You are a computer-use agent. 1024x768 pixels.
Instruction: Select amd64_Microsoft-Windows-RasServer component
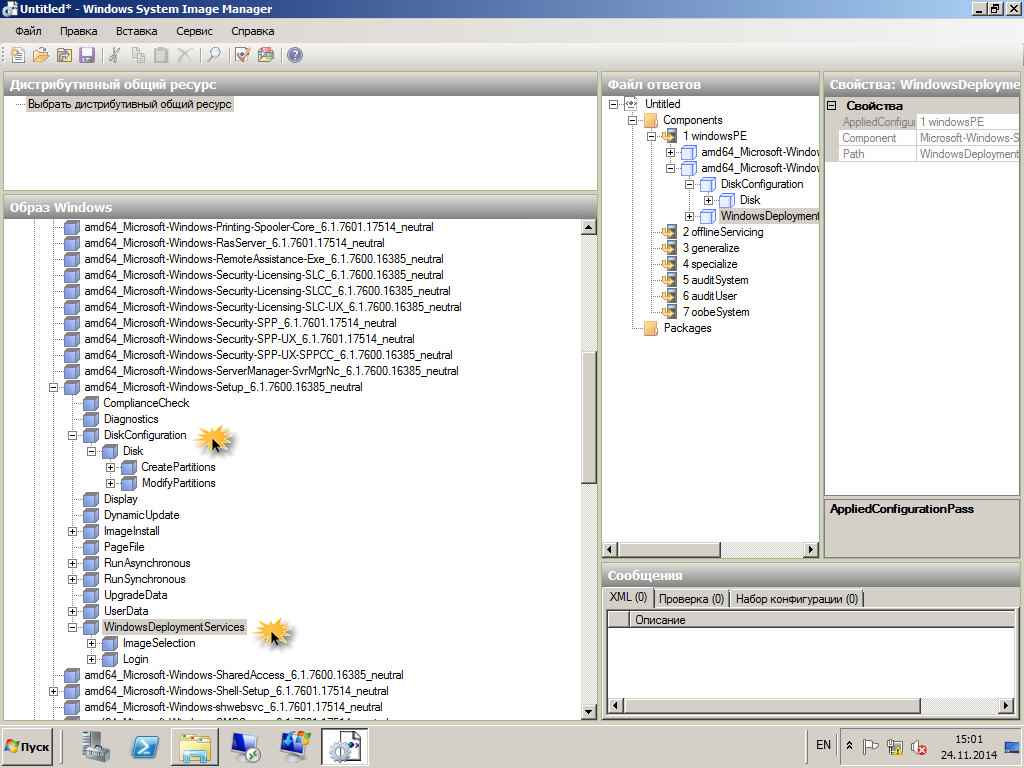coord(234,243)
